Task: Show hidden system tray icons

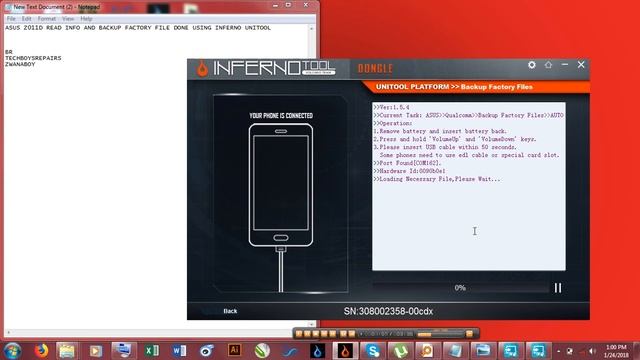Action: point(558,351)
